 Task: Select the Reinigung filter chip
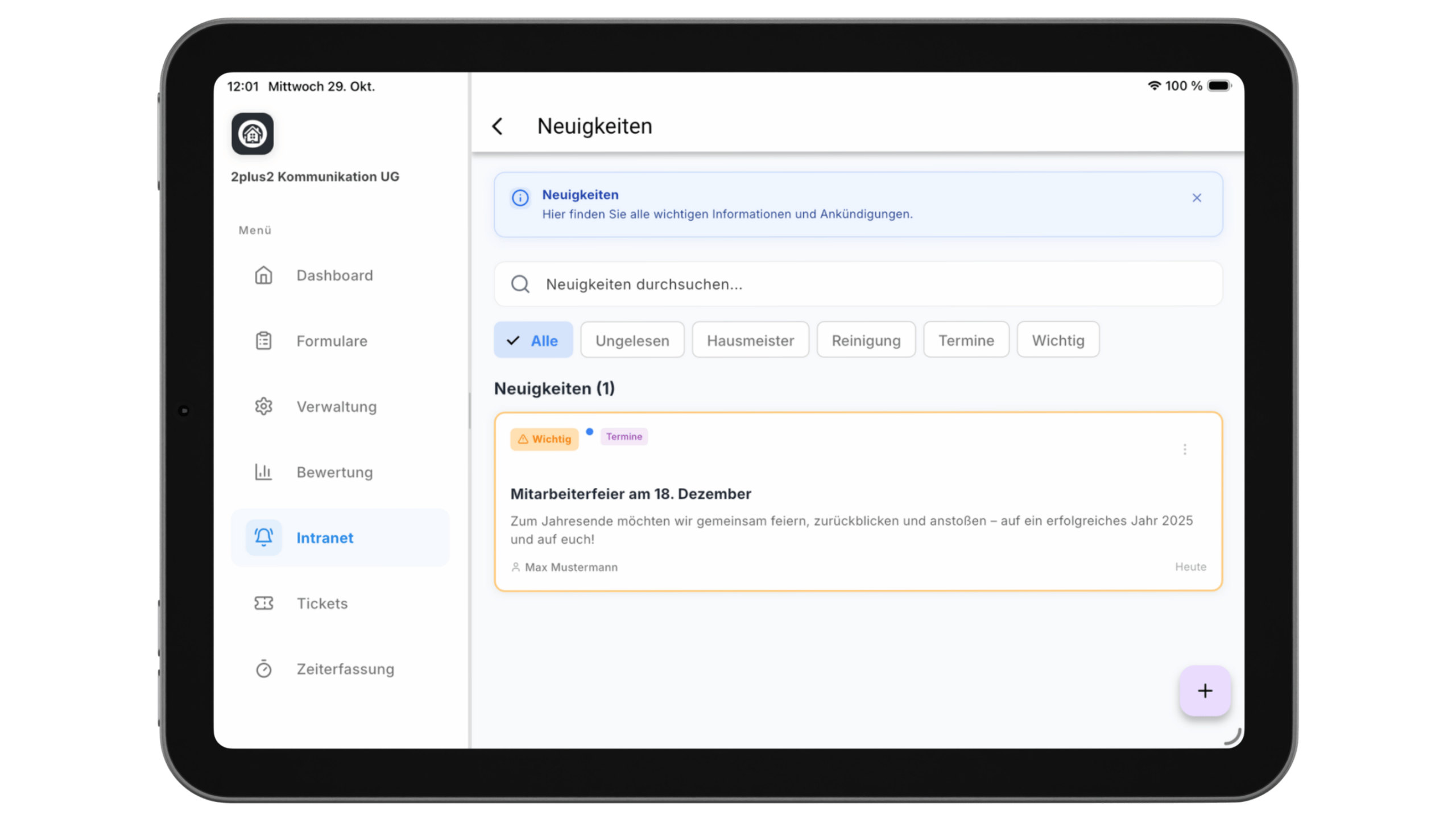point(866,340)
